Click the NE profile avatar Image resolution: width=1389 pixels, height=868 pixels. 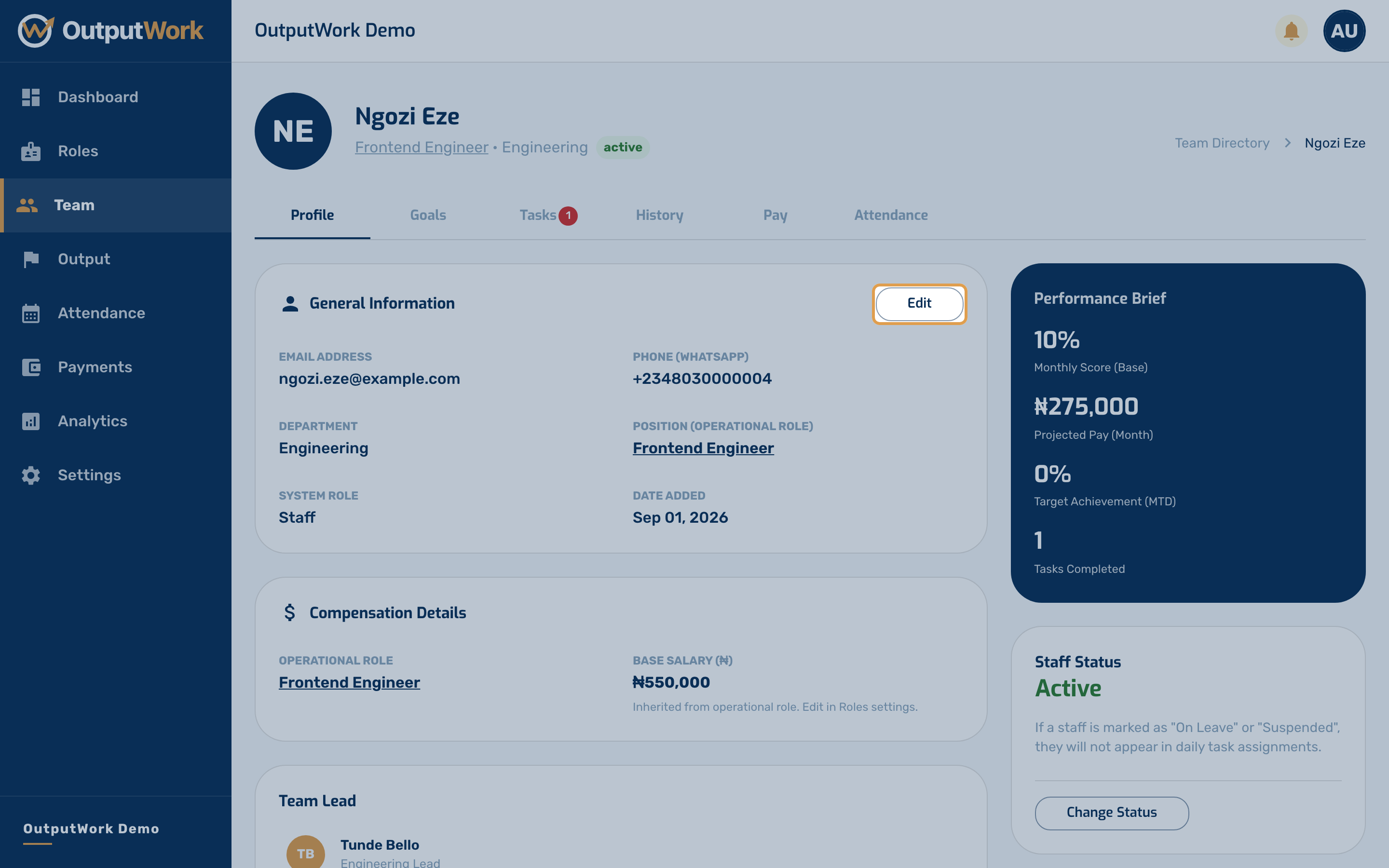coord(293,131)
